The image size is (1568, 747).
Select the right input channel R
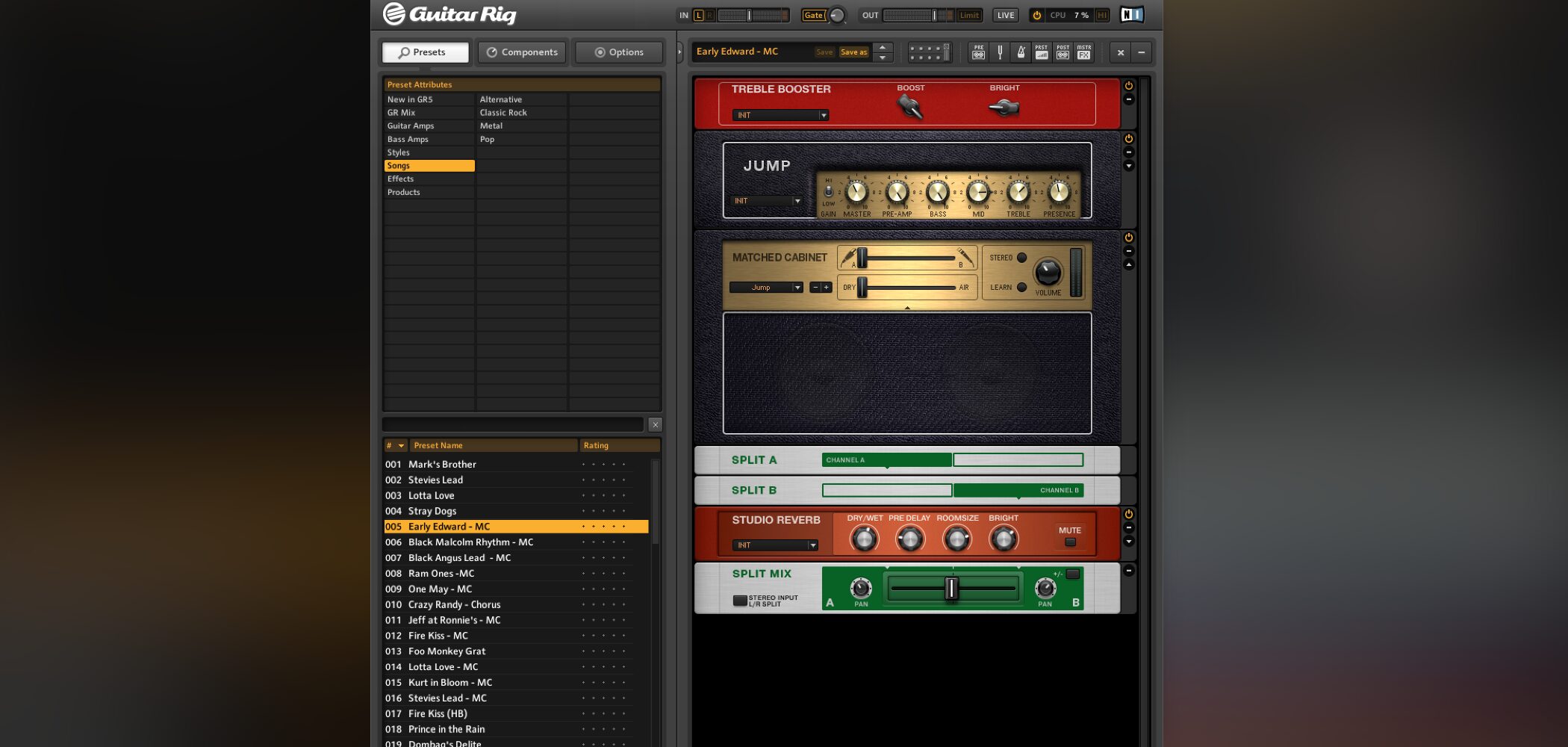click(710, 15)
